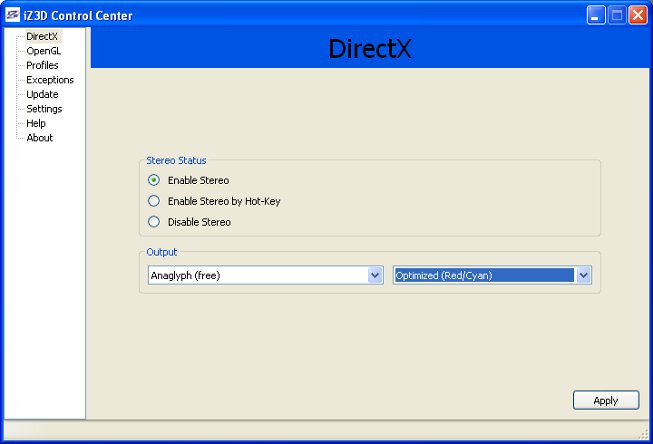Screen dimensions: 653x444
Task: Select the Disable Stereo radio button
Action: pos(154,222)
